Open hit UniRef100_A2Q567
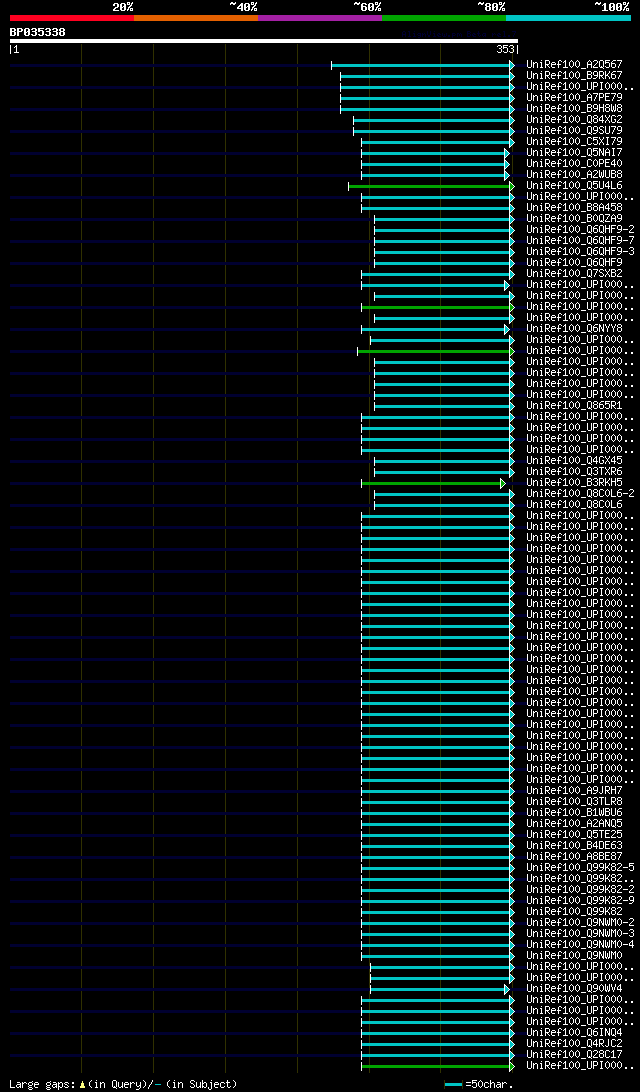This screenshot has height=1092, width=640. click(x=574, y=65)
